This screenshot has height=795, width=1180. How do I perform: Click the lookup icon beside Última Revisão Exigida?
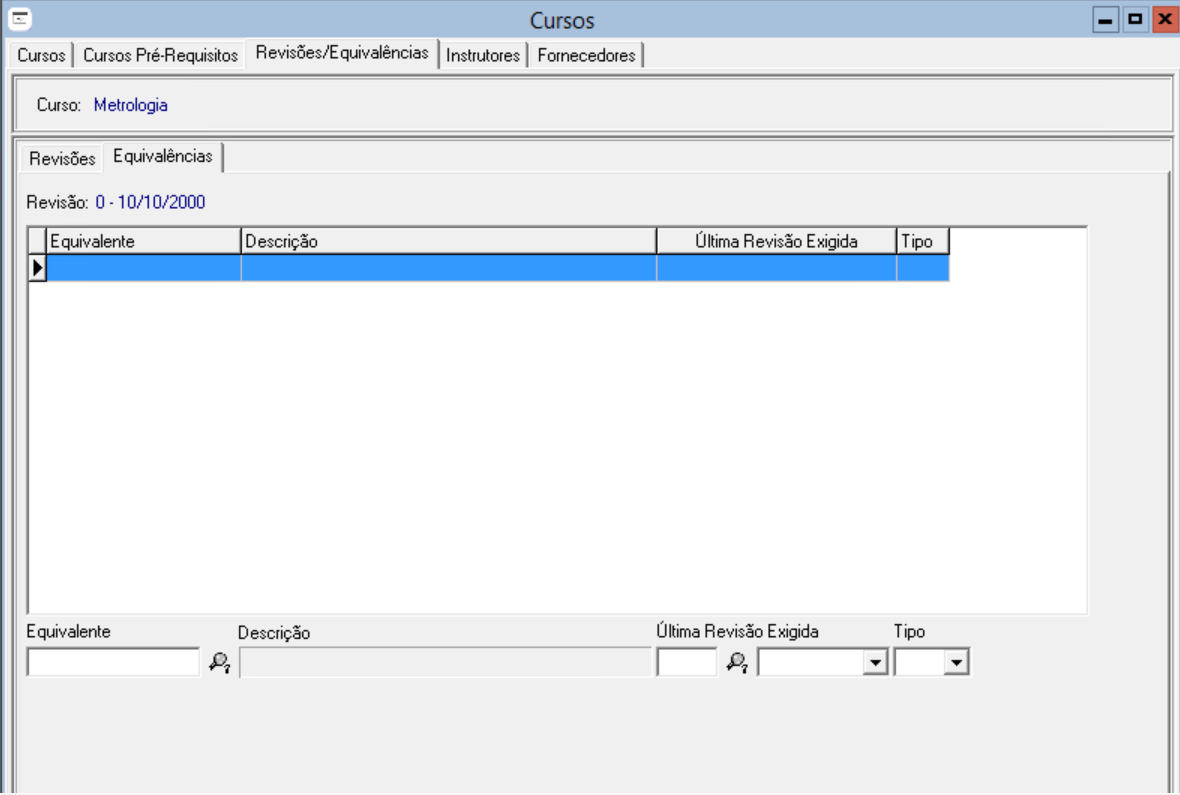click(737, 662)
